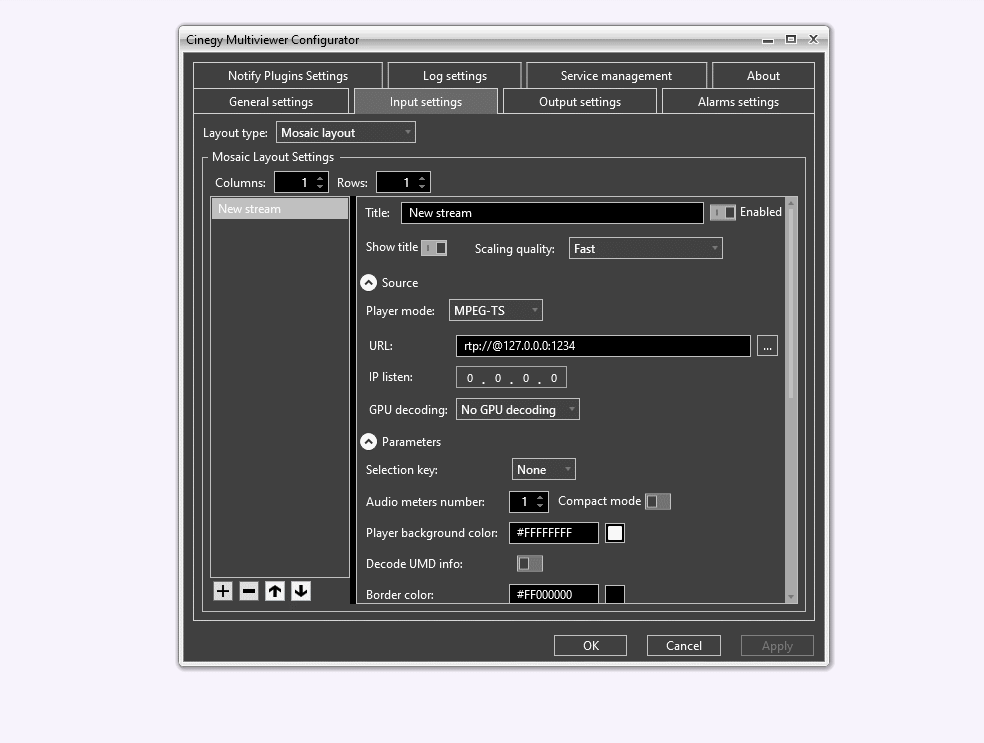Viewport: 984px width, 743px height.
Task: Click the scrollbar up arrow
Action: click(x=791, y=203)
